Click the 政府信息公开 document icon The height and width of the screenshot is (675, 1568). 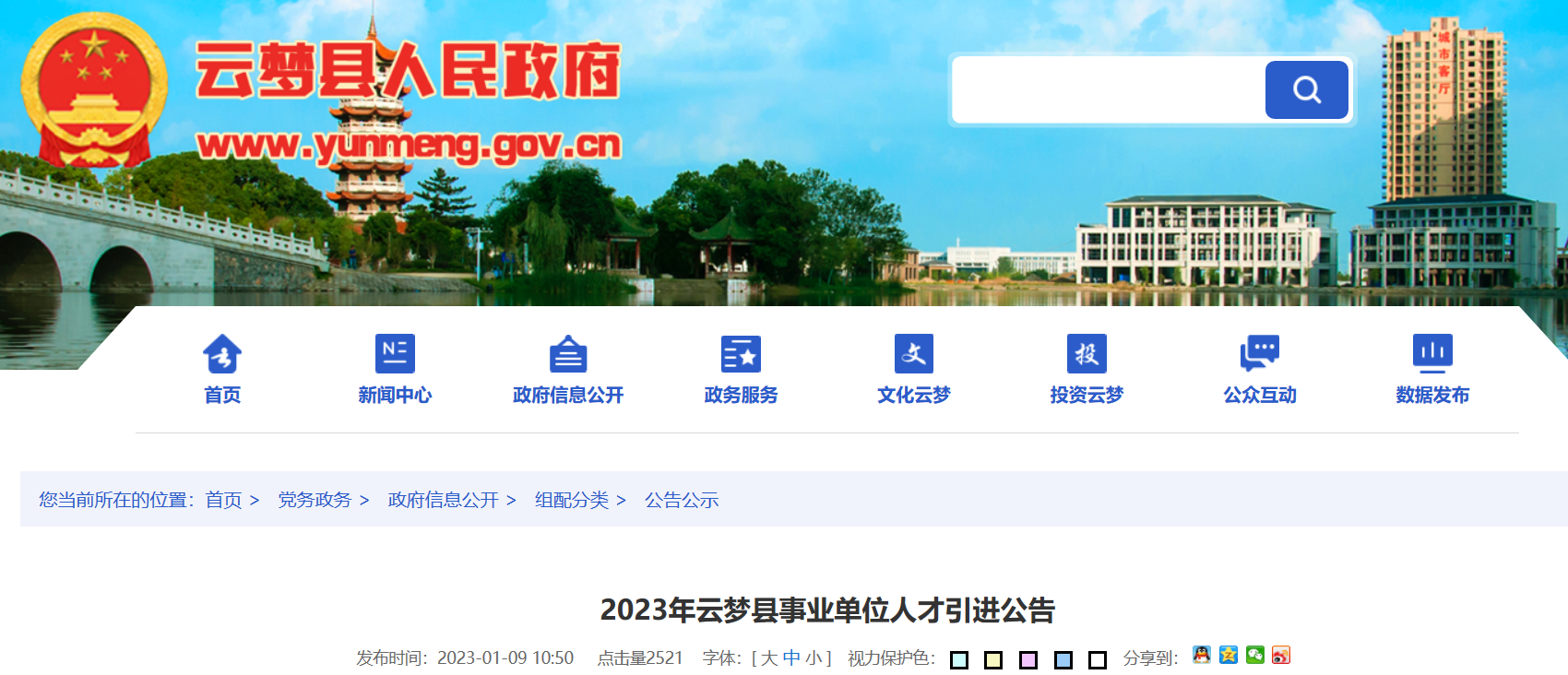[x=568, y=353]
